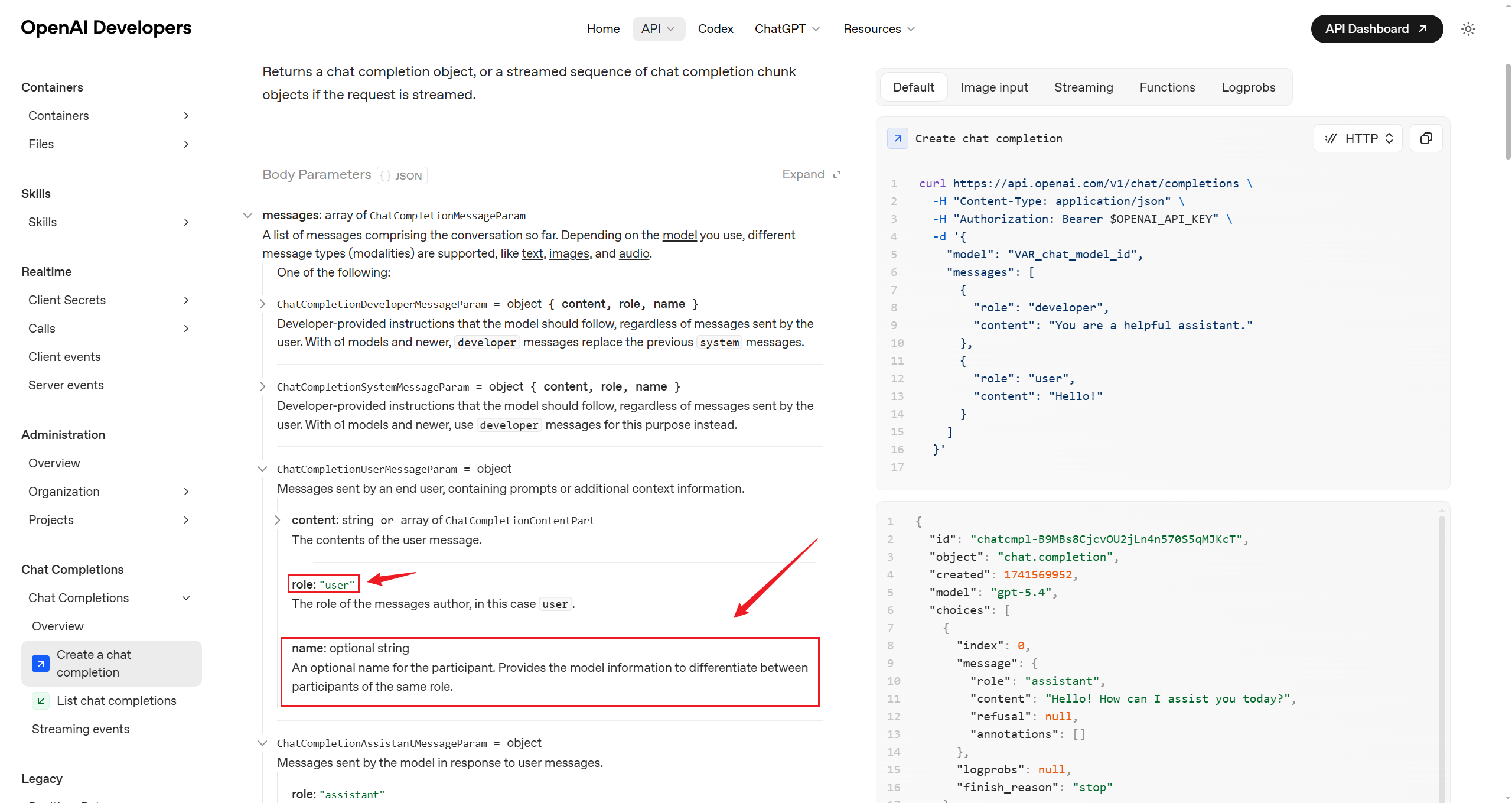
Task: Click the role "user" parameter label
Action: 323,584
